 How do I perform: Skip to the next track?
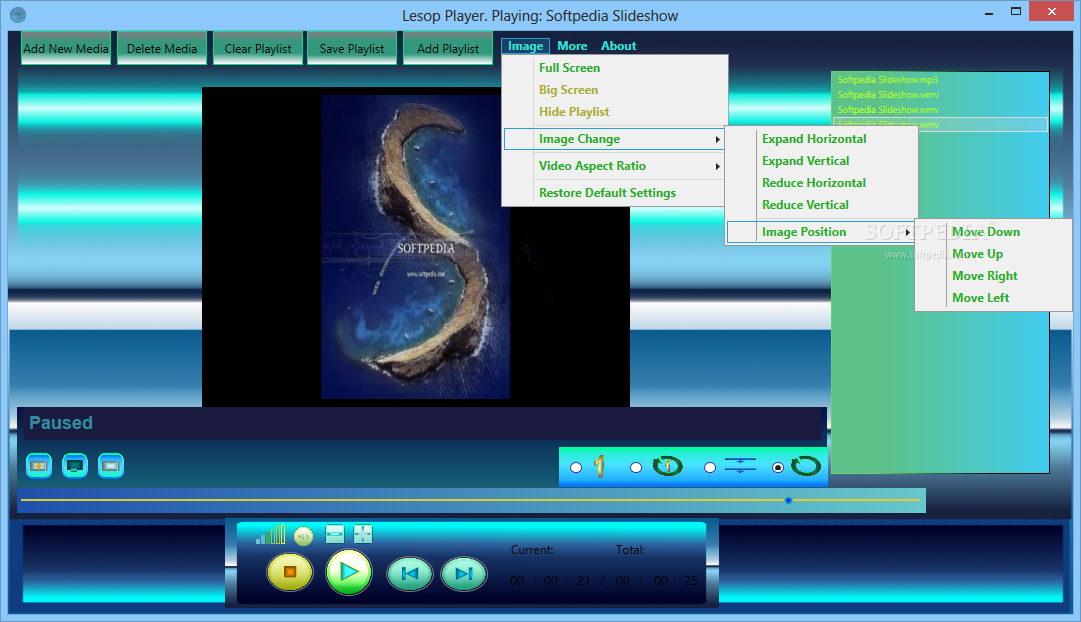[463, 574]
